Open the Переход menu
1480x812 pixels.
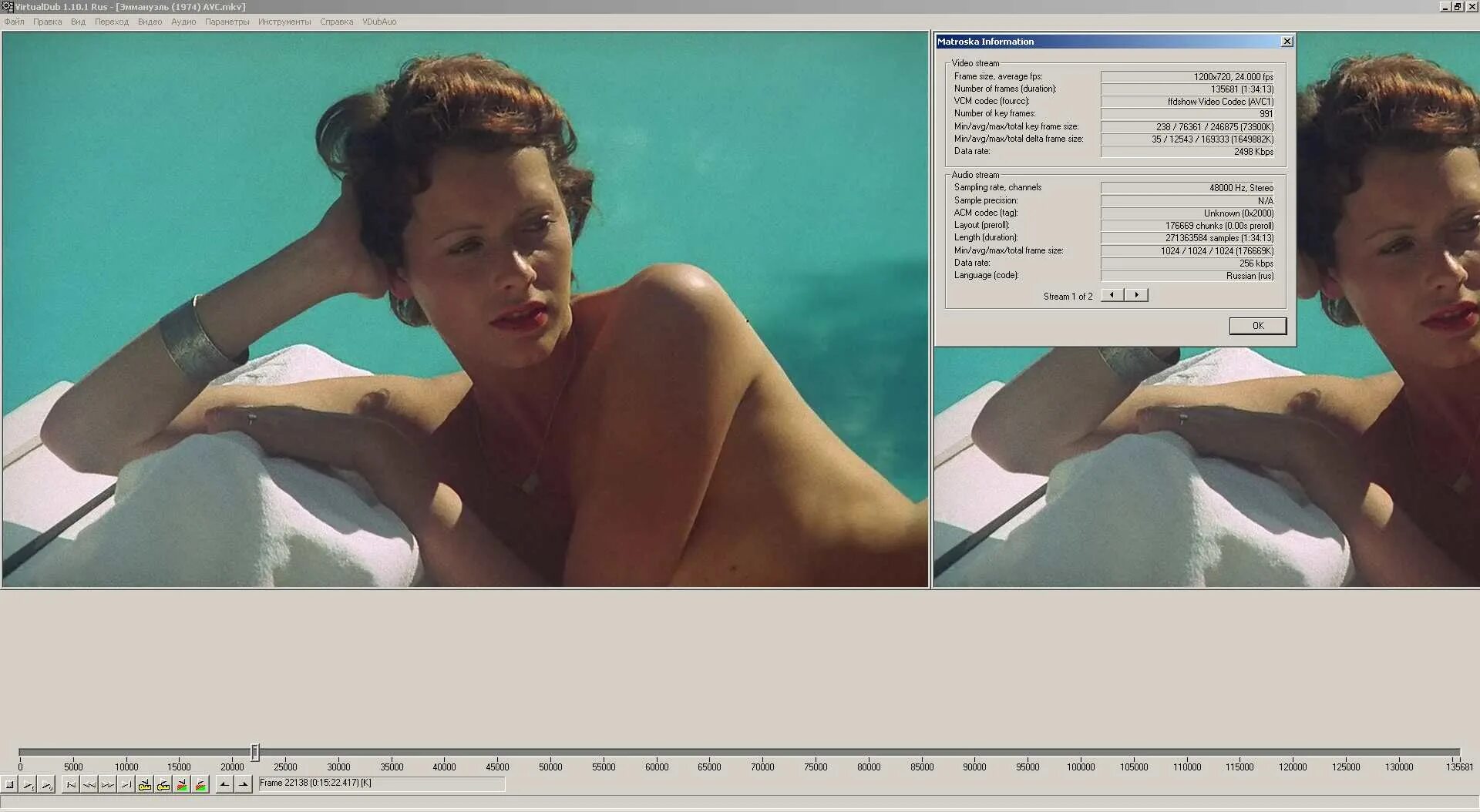coord(112,22)
